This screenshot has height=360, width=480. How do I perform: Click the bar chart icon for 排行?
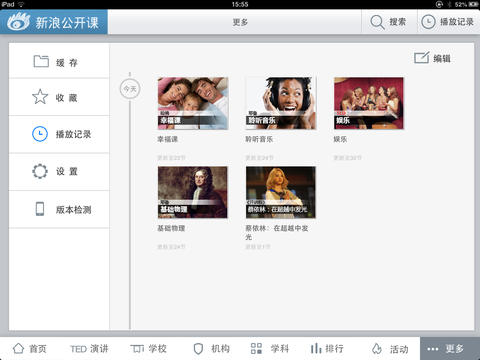coord(316,348)
